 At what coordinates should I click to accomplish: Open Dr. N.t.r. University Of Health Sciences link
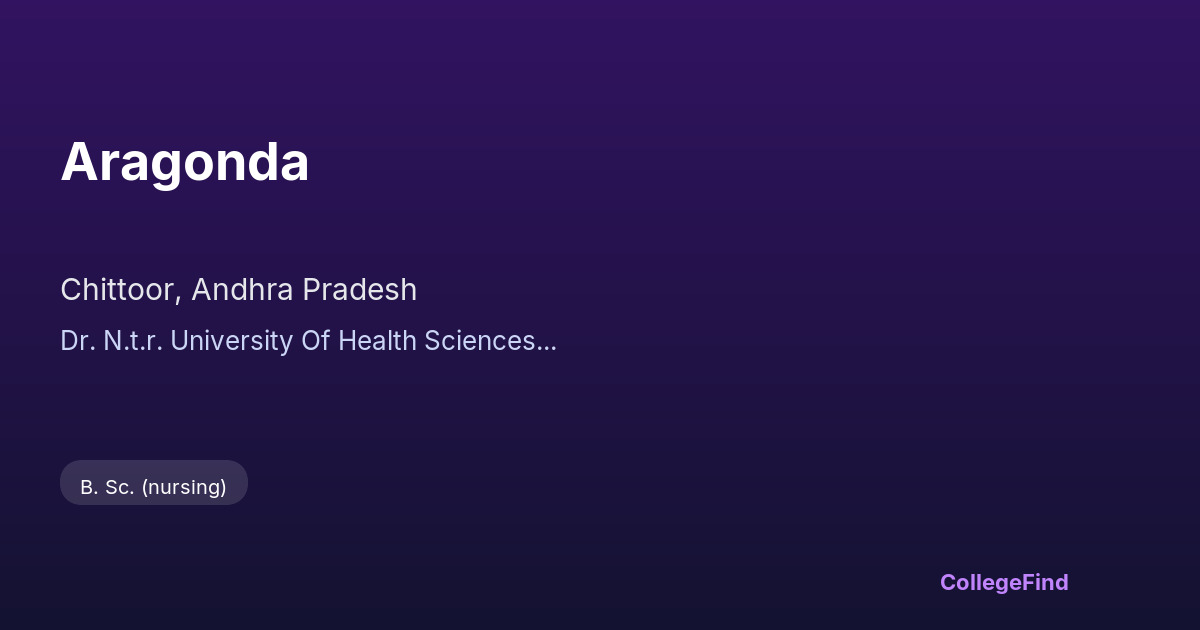(298, 341)
